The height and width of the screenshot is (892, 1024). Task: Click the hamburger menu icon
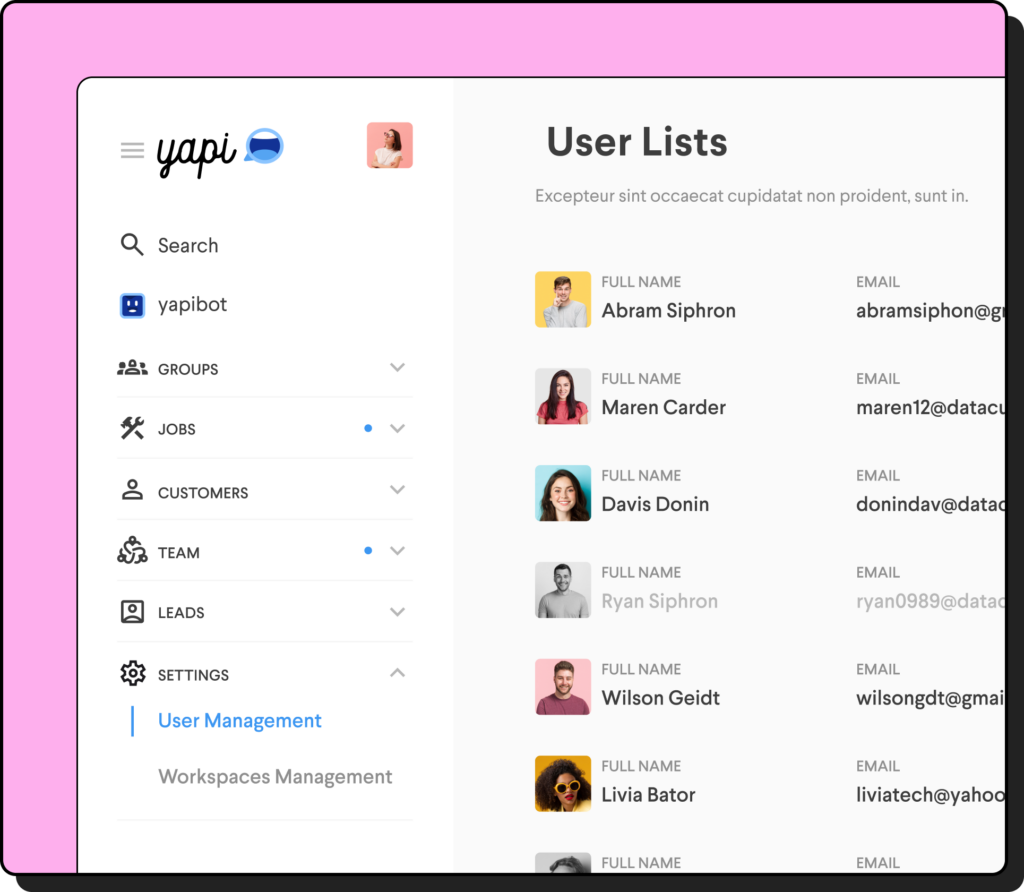pos(132,150)
